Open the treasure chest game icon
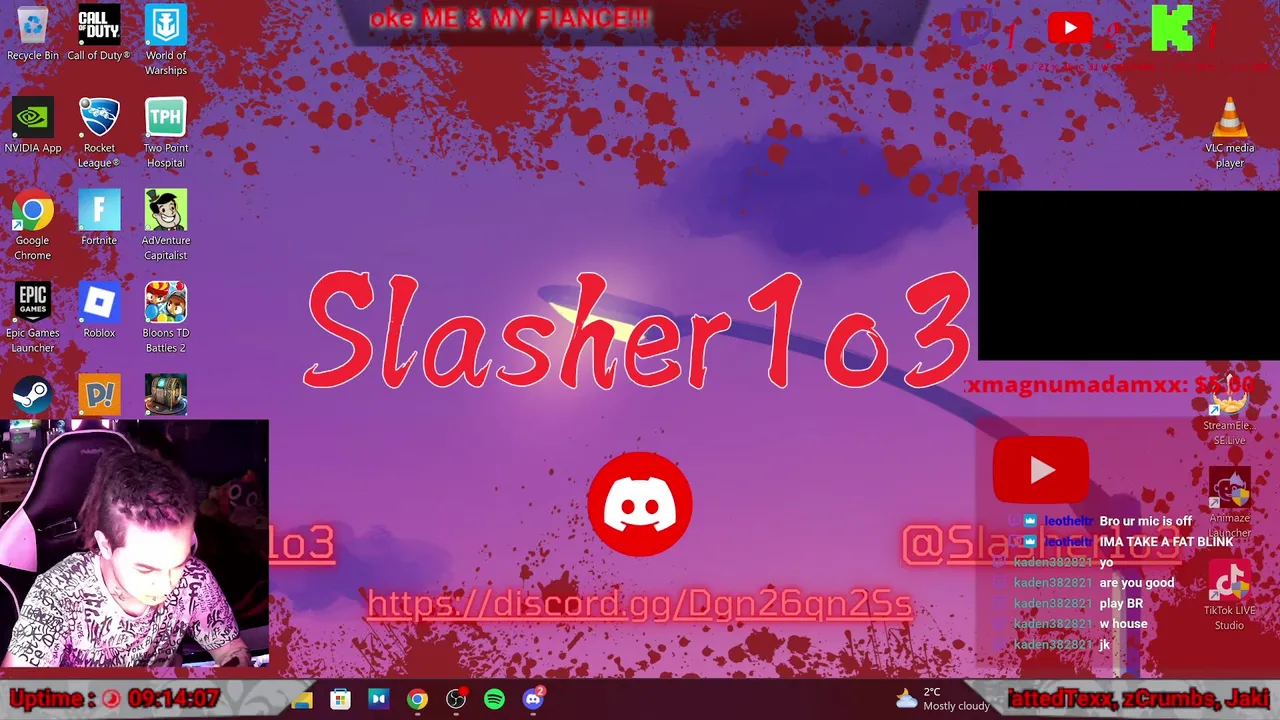 click(x=165, y=395)
